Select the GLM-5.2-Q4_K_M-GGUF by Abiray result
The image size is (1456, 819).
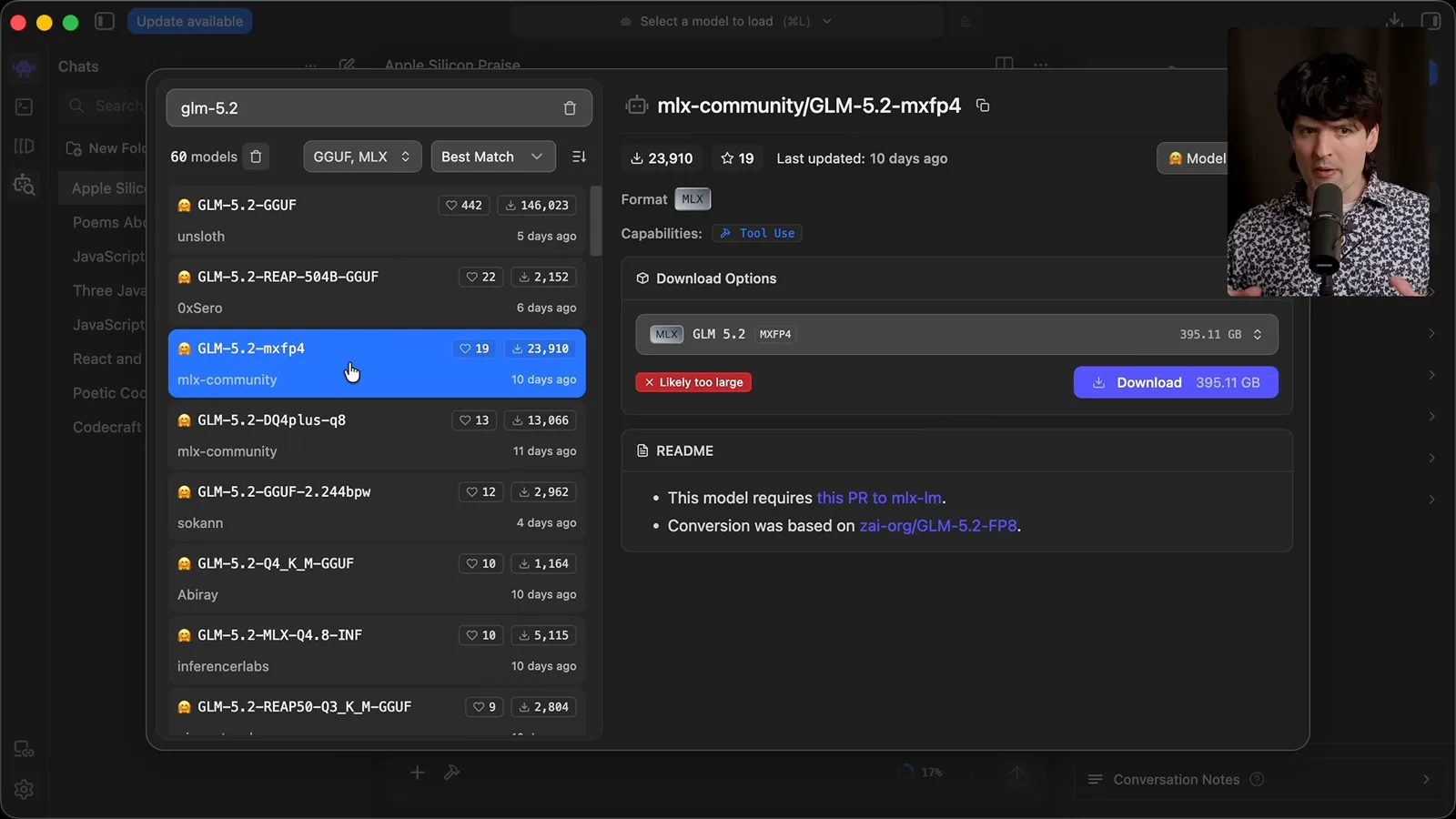(377, 579)
